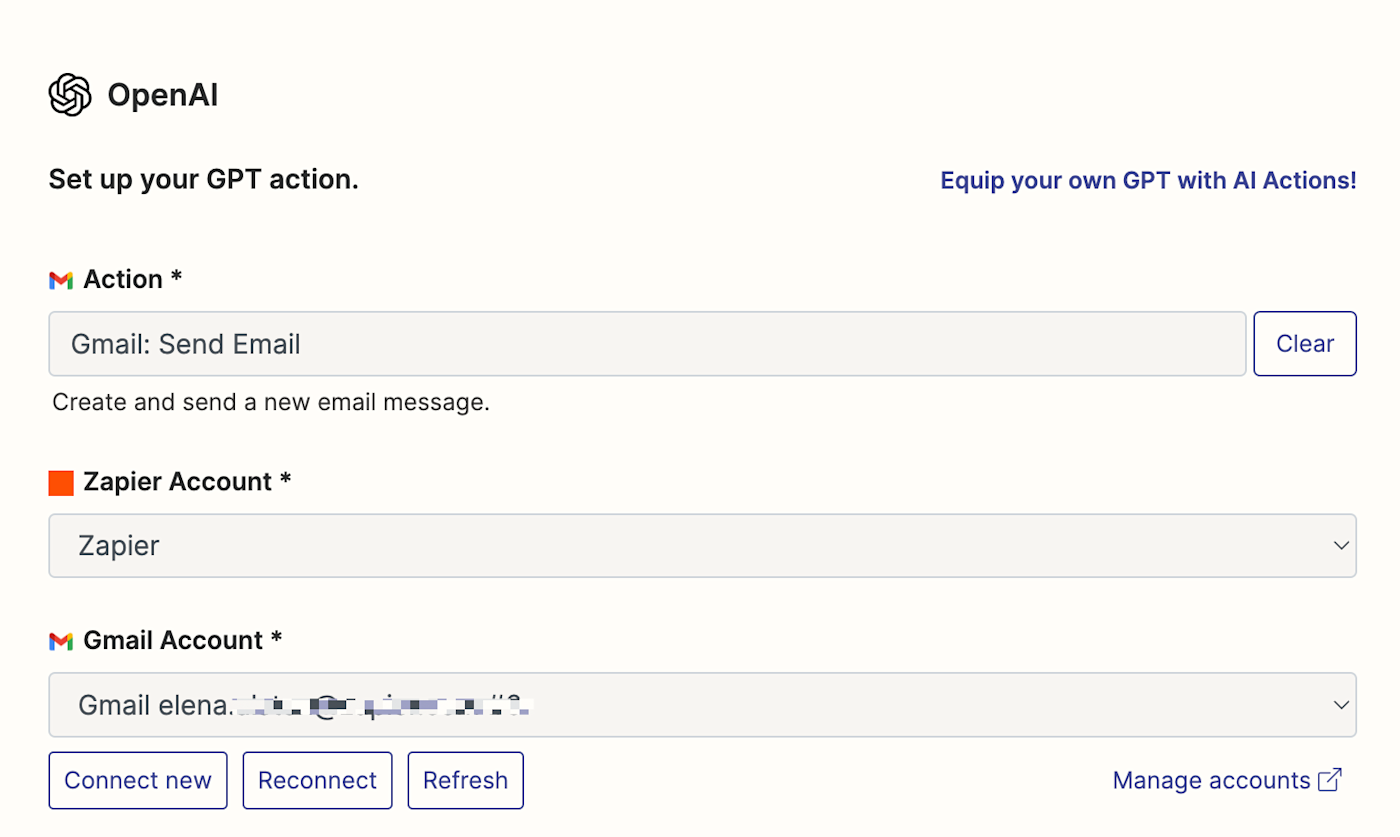Follow the Equip your own GPT link

tap(1148, 181)
